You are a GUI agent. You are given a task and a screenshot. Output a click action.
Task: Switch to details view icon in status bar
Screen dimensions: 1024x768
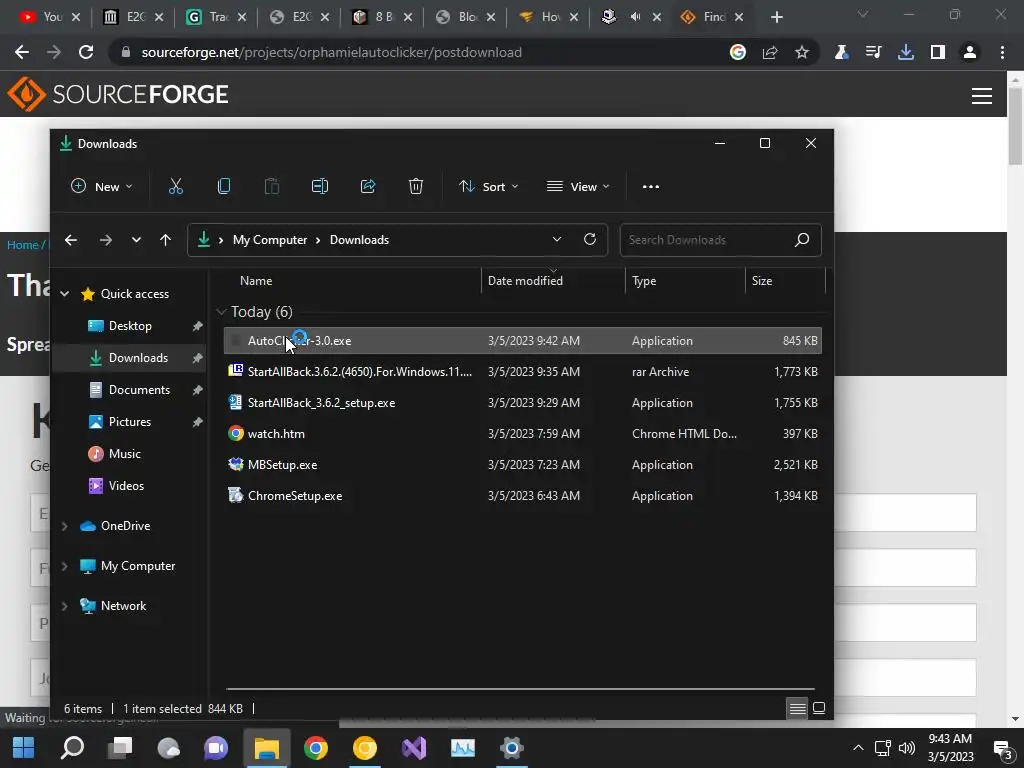pyautogui.click(x=797, y=709)
